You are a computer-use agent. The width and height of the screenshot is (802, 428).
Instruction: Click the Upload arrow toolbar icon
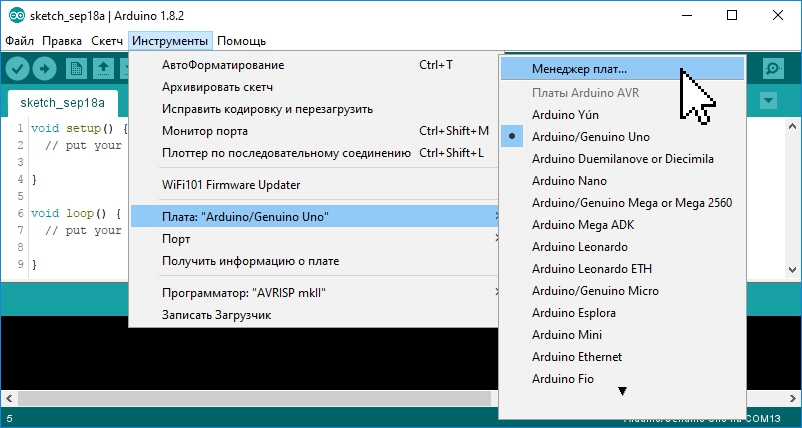tap(44, 69)
